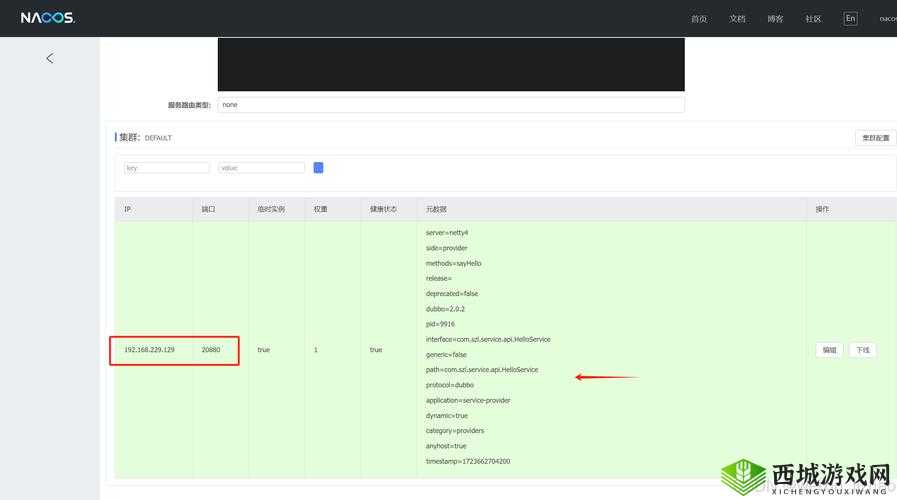Click the 西城游戏网 watermark logo
Screen dimensions: 897x500
tap(806, 478)
